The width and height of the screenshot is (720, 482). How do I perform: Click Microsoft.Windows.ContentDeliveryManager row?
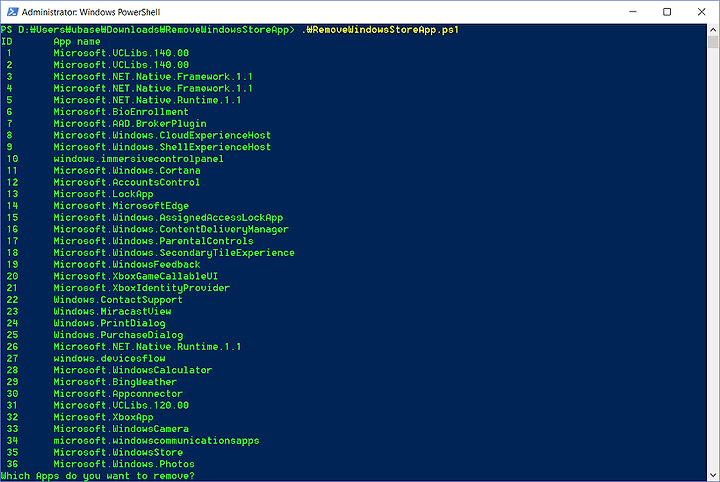coord(171,230)
